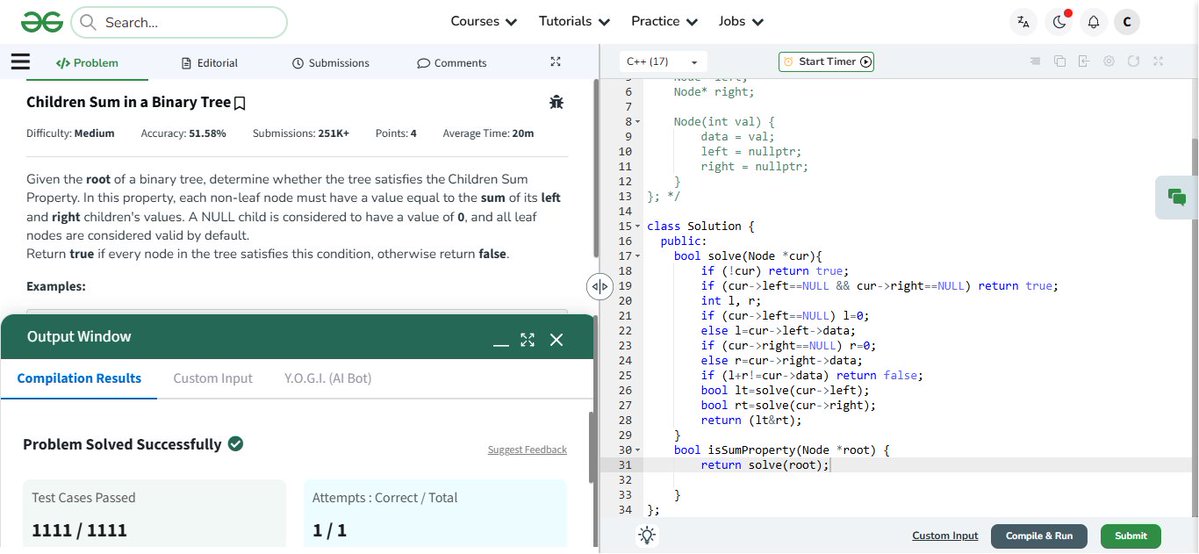Image resolution: width=1199 pixels, height=554 pixels.
Task: Click the panel resize splitter handle
Action: [x=599, y=286]
